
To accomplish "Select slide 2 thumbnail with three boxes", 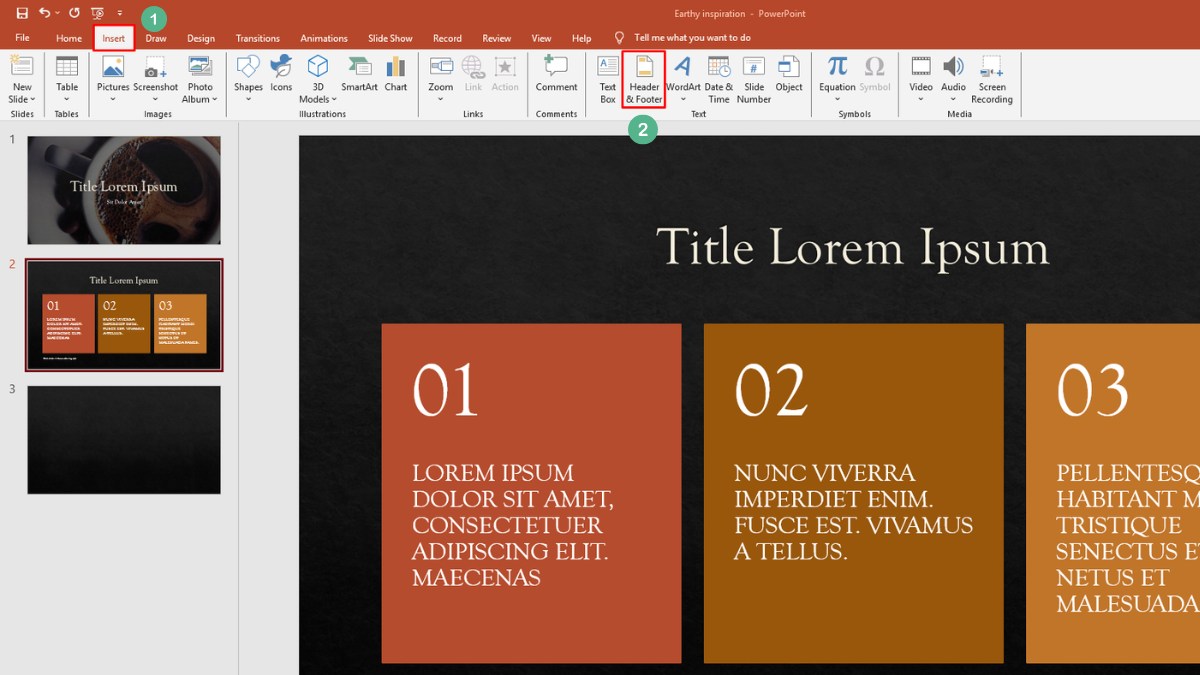I will (x=124, y=315).
